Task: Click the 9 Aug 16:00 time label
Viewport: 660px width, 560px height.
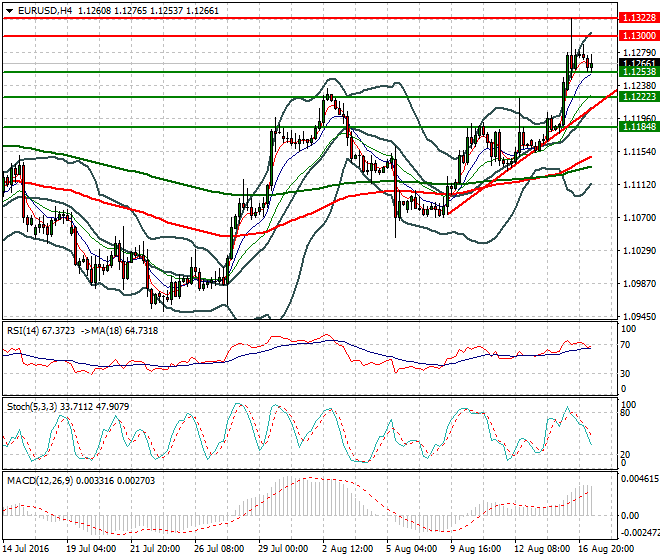Action: [475, 549]
